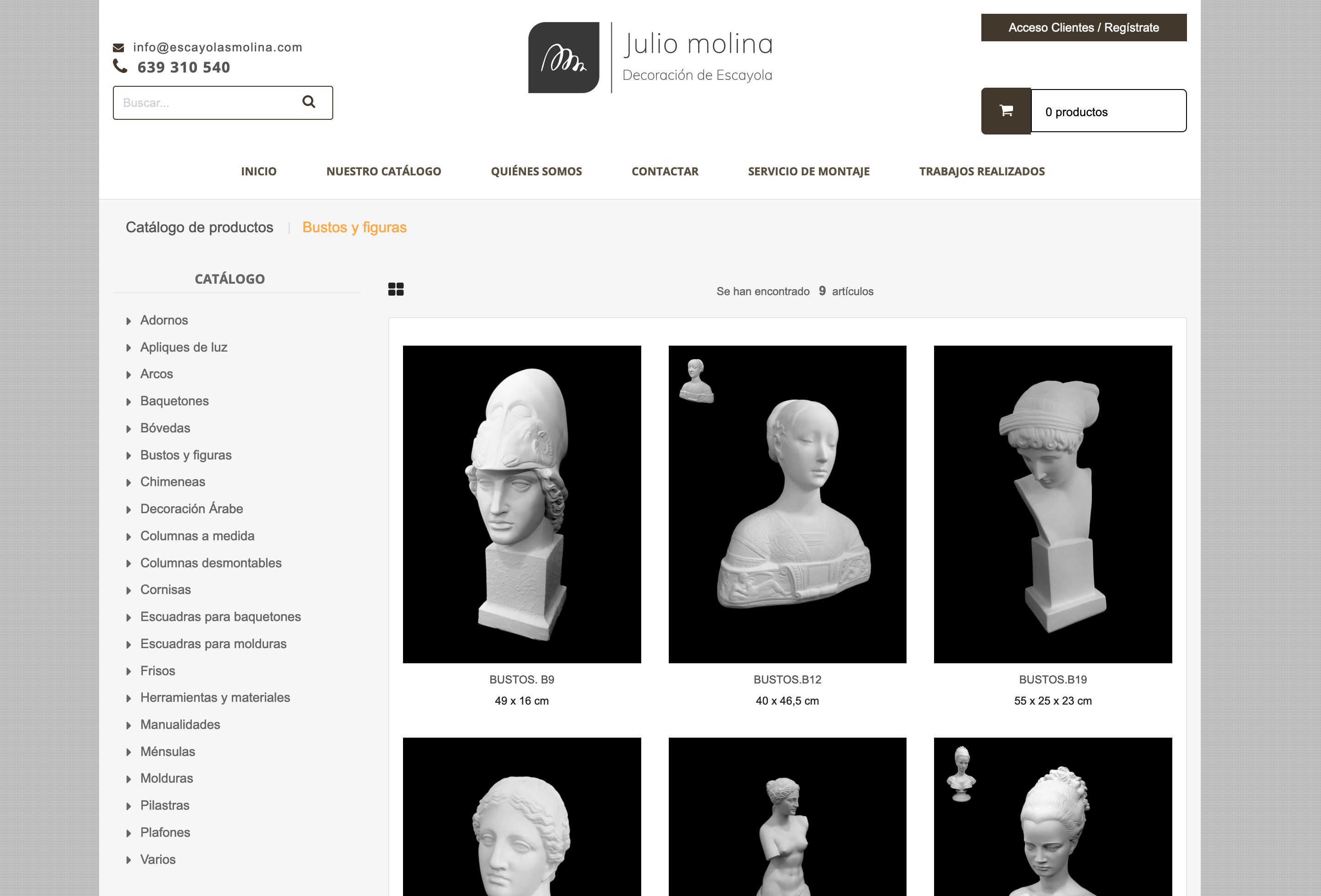Image resolution: width=1321 pixels, height=896 pixels.
Task: Click BUSTOS. B9 product title
Action: point(522,679)
